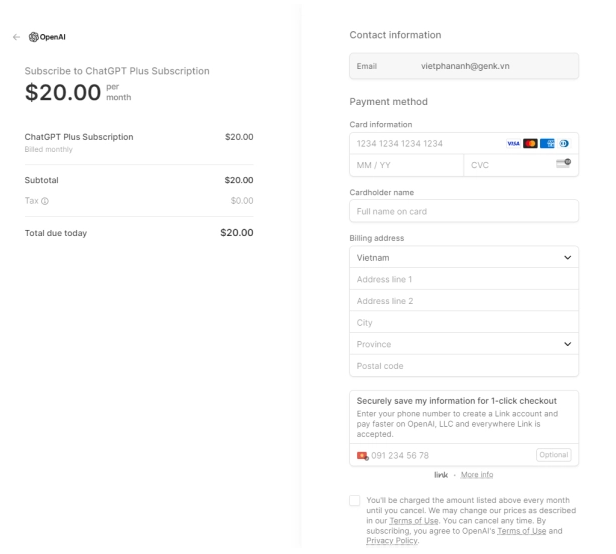The height and width of the screenshot is (554, 616).
Task: Expand the Province dropdown
Action: pyautogui.click(x=464, y=344)
